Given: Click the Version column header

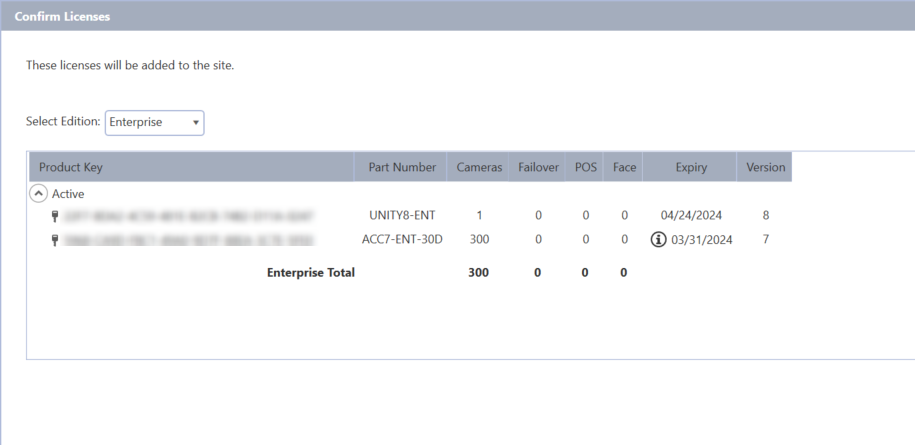Looking at the screenshot, I should [x=766, y=167].
